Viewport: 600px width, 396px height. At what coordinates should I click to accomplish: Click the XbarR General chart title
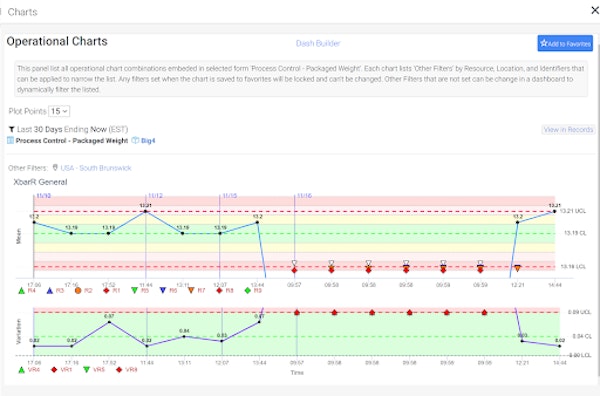40,182
